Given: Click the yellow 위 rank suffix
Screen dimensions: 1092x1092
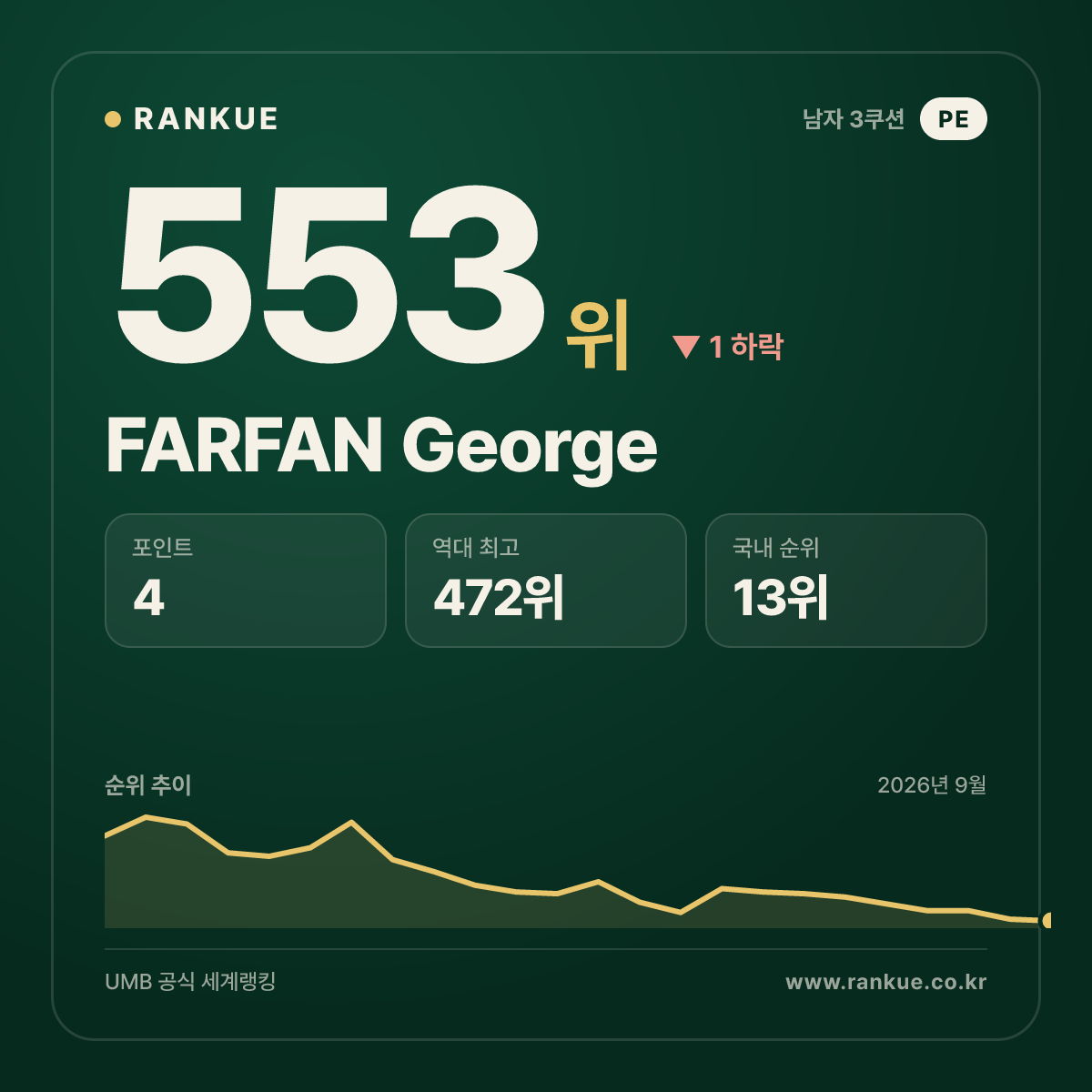Looking at the screenshot, I should point(598,334).
